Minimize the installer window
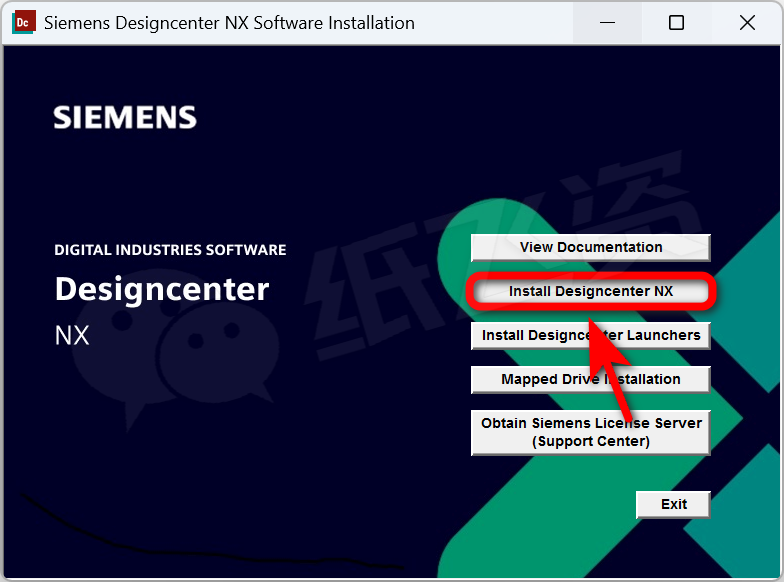The height and width of the screenshot is (582, 784). point(605,22)
